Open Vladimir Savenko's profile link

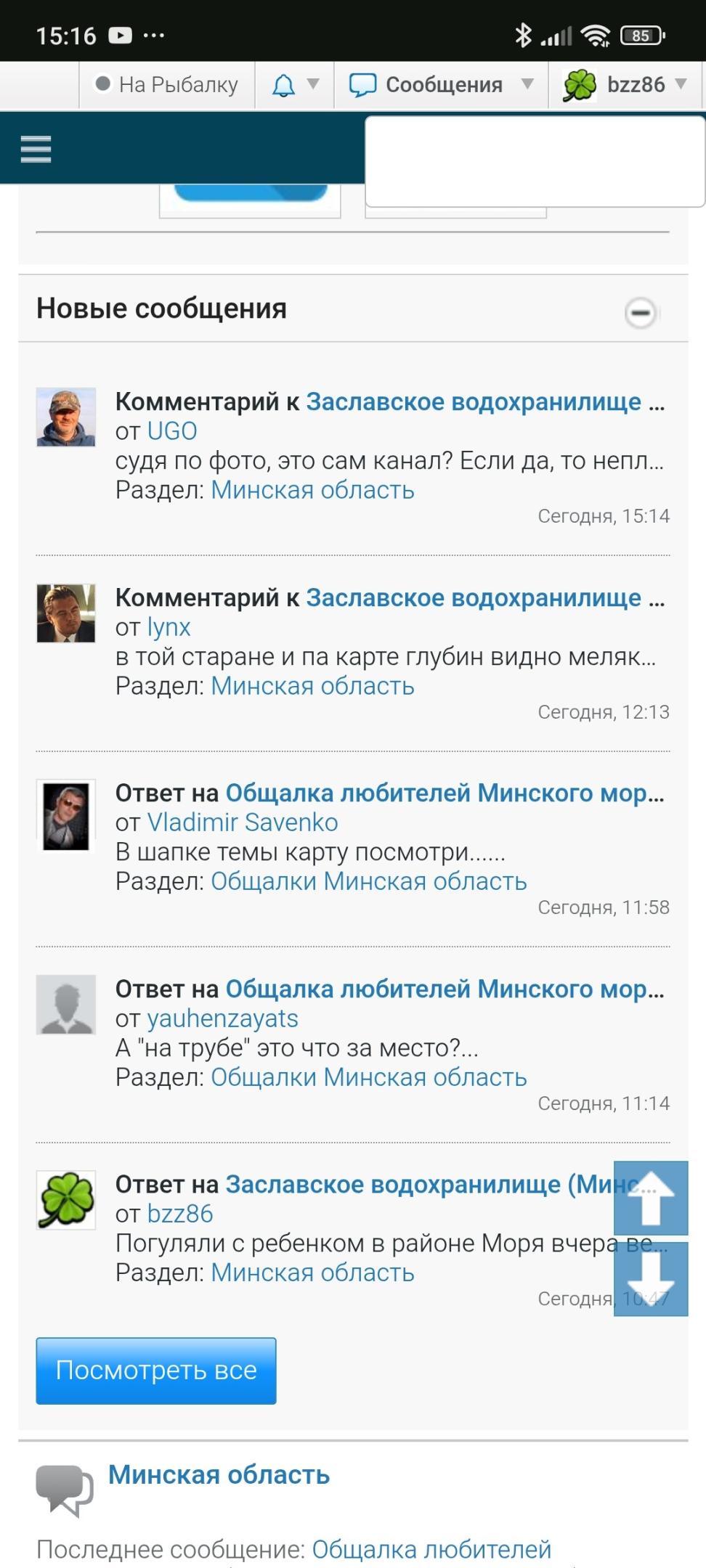[243, 822]
